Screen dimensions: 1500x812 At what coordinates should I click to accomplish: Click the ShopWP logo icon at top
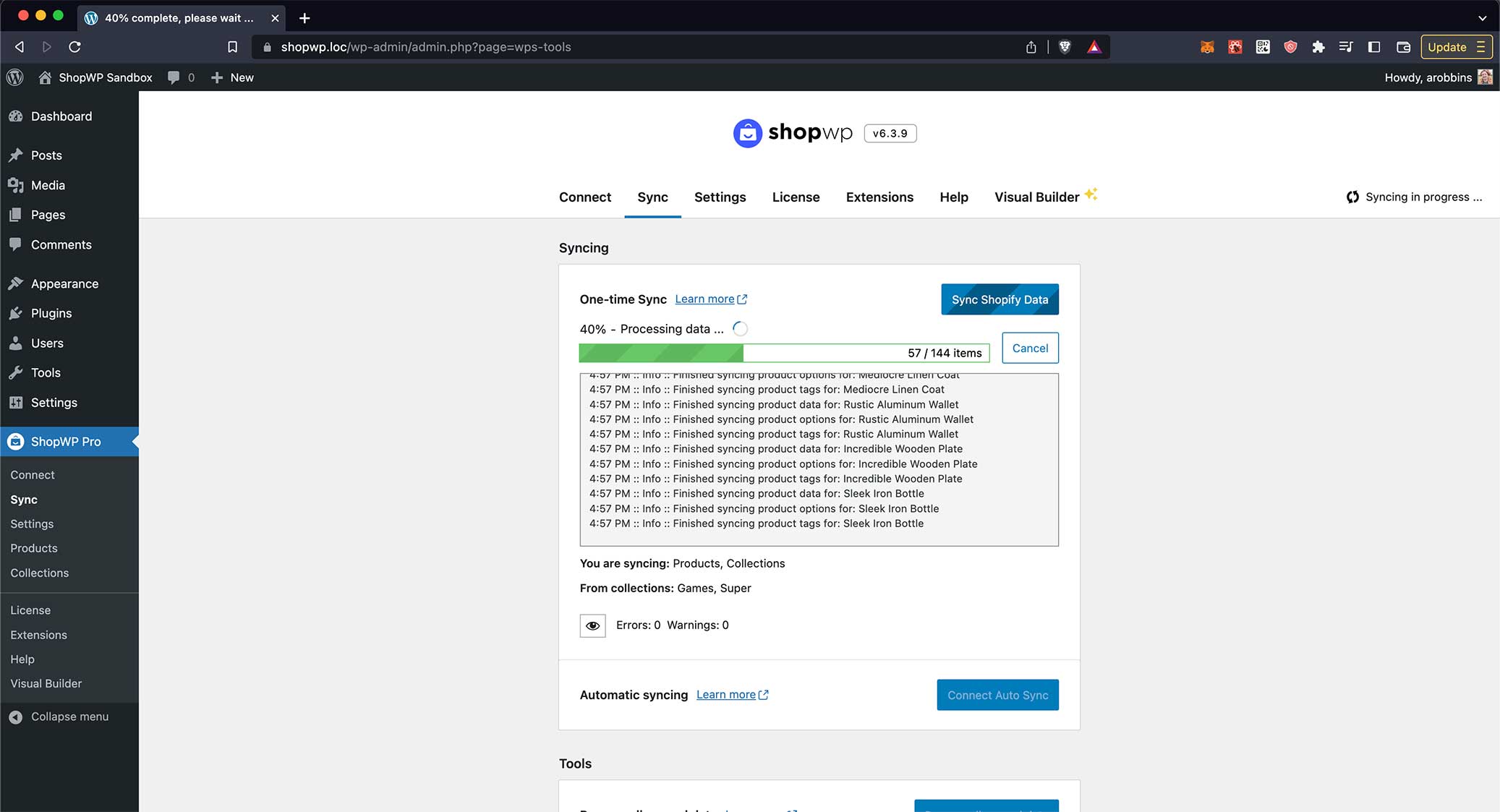click(747, 132)
